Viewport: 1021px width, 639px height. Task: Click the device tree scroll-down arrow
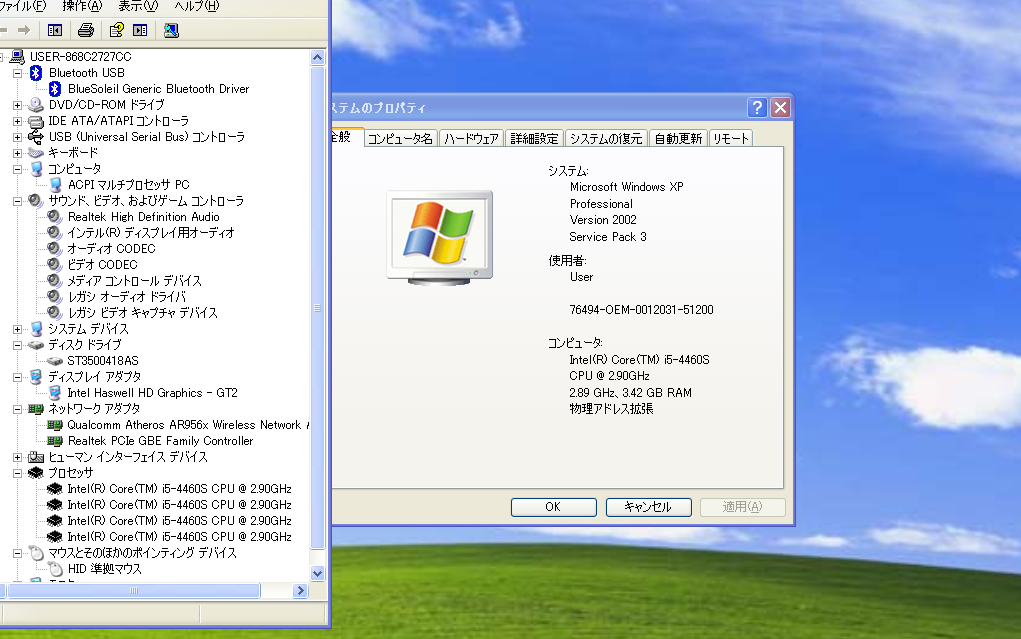(318, 574)
